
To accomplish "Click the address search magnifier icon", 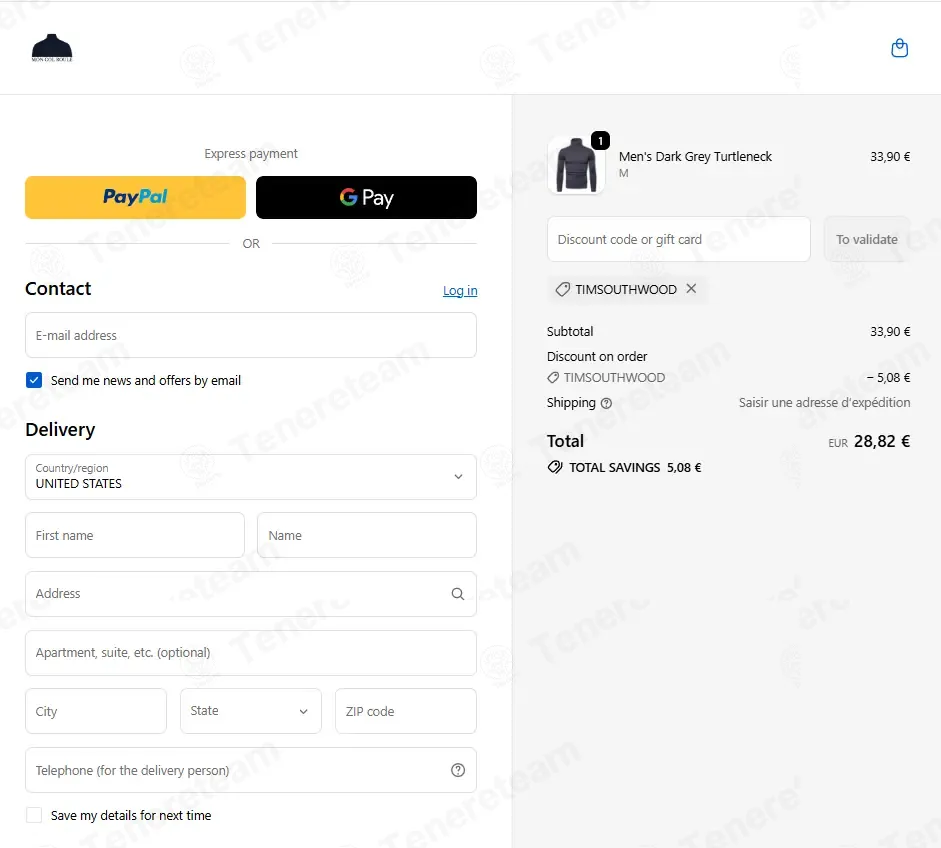I will [x=457, y=594].
